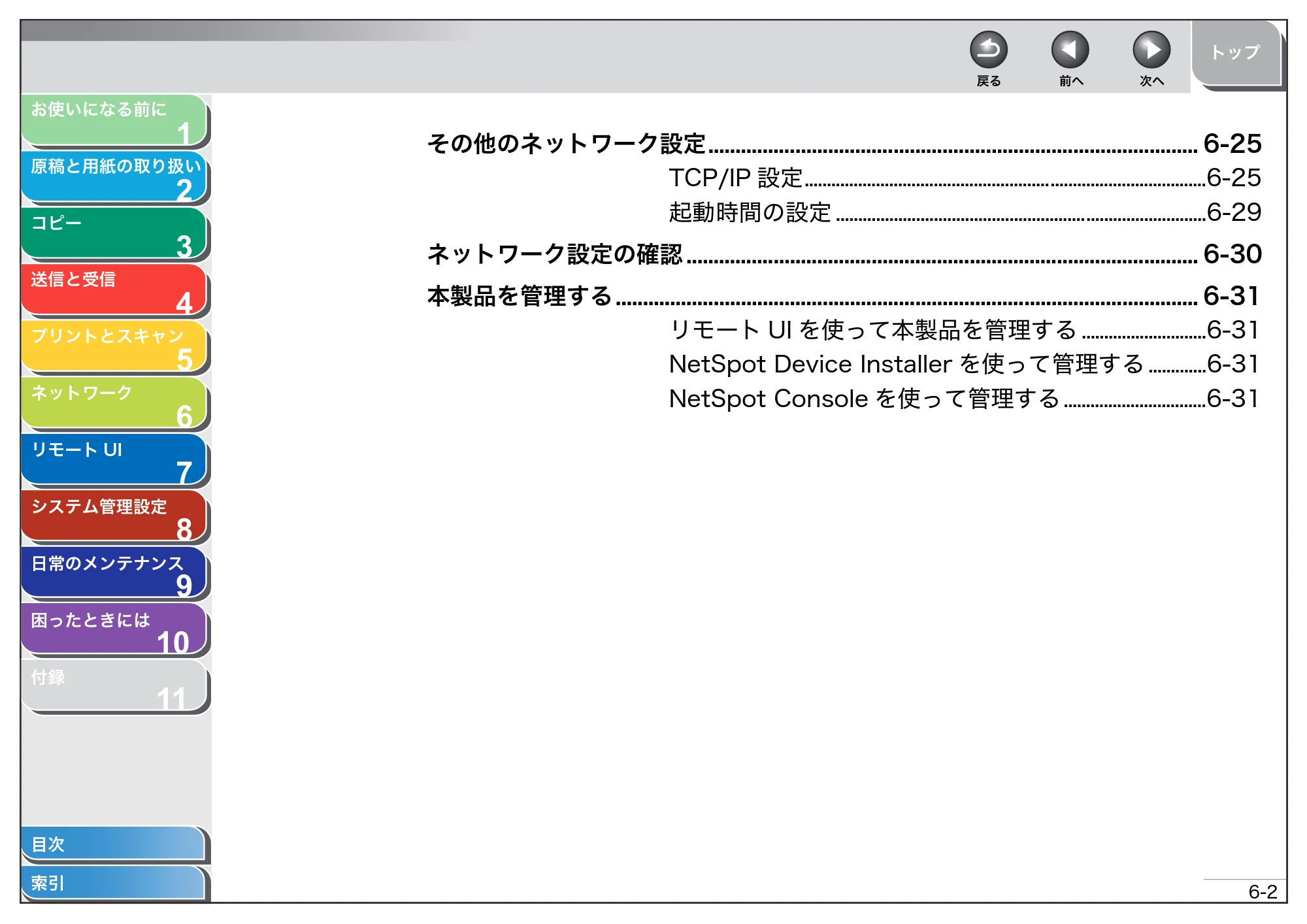Select chapter 2 原稿と用紙の取り扱い tab

click(x=114, y=176)
